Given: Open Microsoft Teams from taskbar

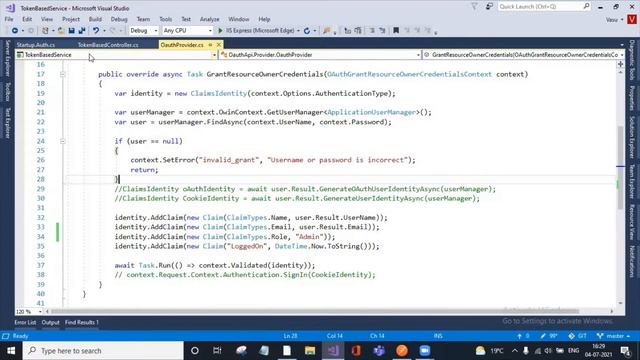Looking at the screenshot, I should click(x=379, y=351).
